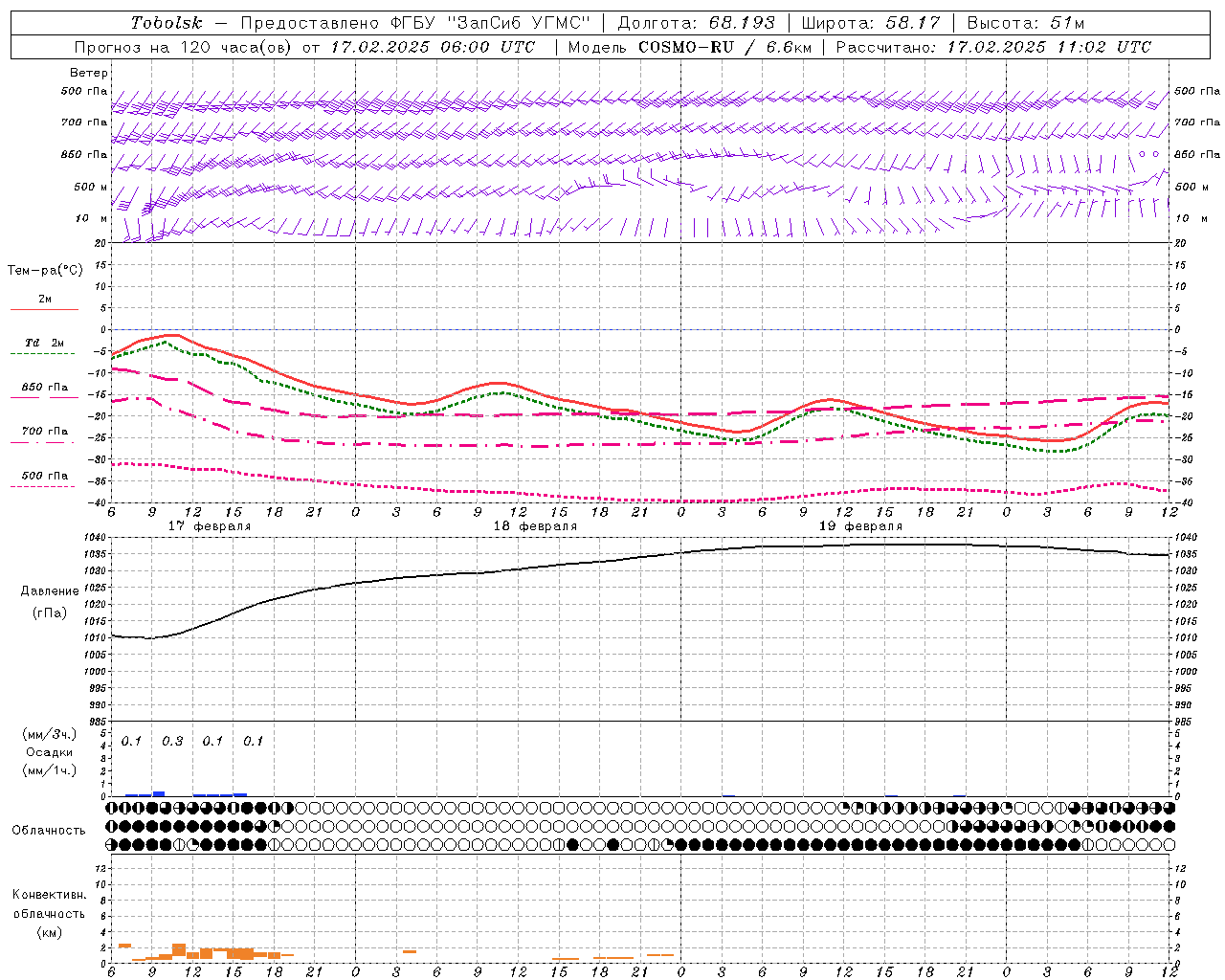1225x980 pixels.
Task: Click the "17 февраля" date label
Action: (210, 526)
